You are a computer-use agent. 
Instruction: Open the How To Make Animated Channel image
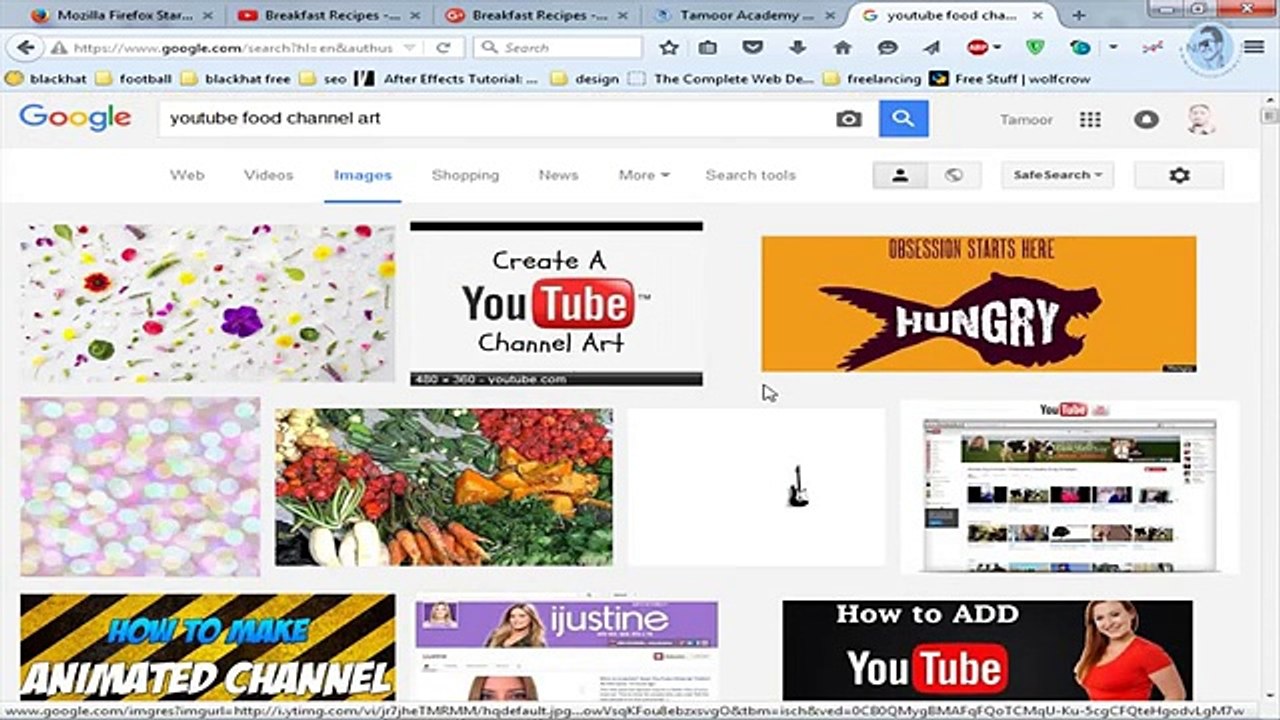(208, 647)
